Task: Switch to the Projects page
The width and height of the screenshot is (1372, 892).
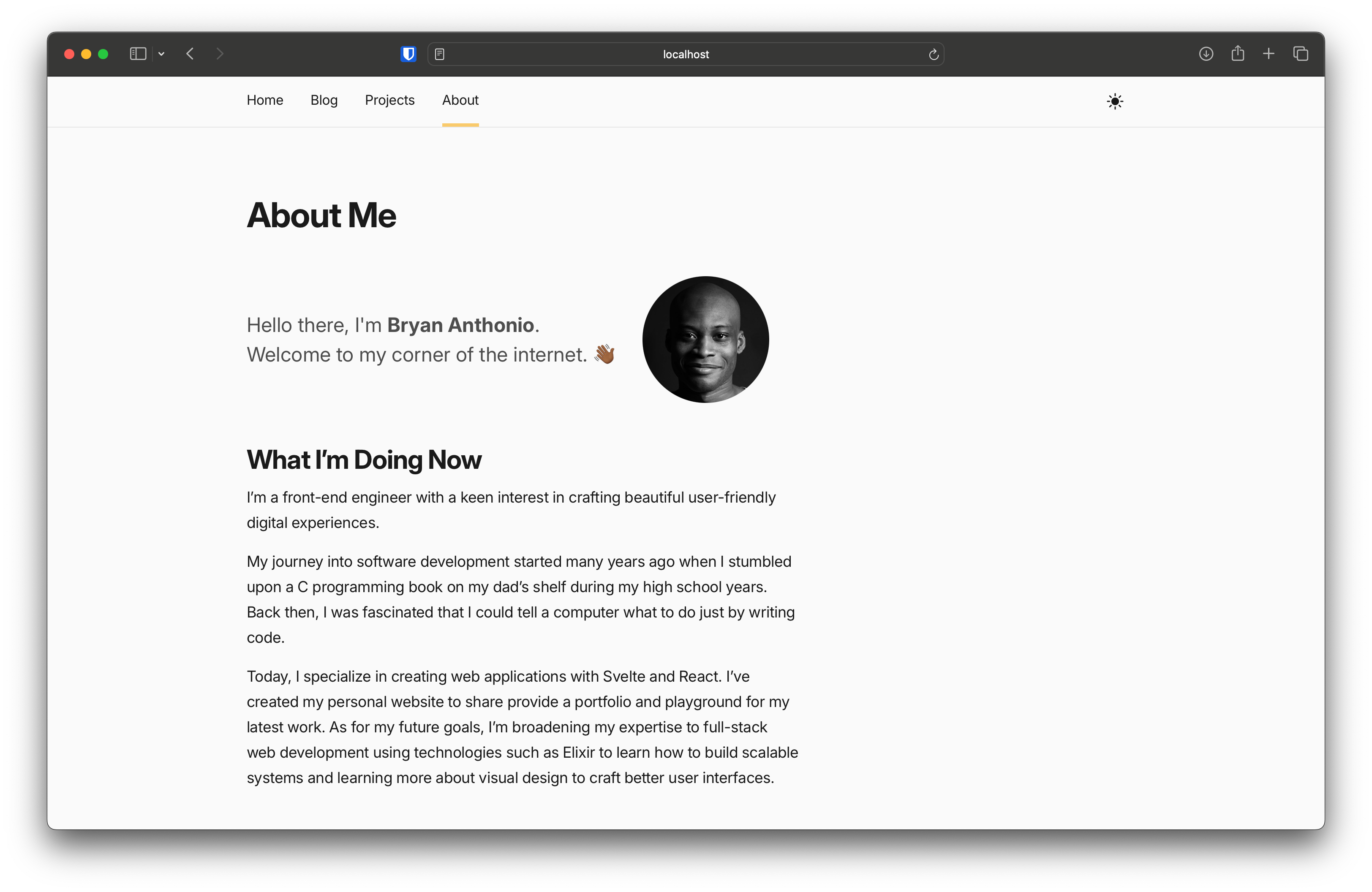Action: pos(390,100)
